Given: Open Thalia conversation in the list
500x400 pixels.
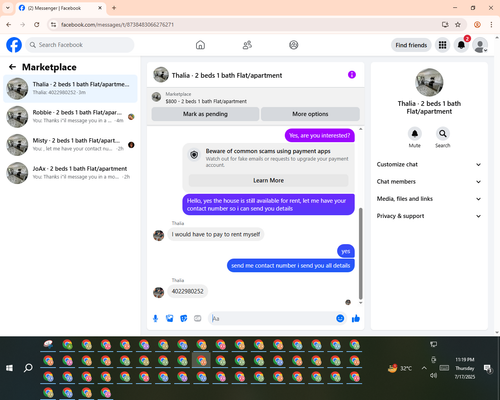Looking at the screenshot, I should click(70, 88).
